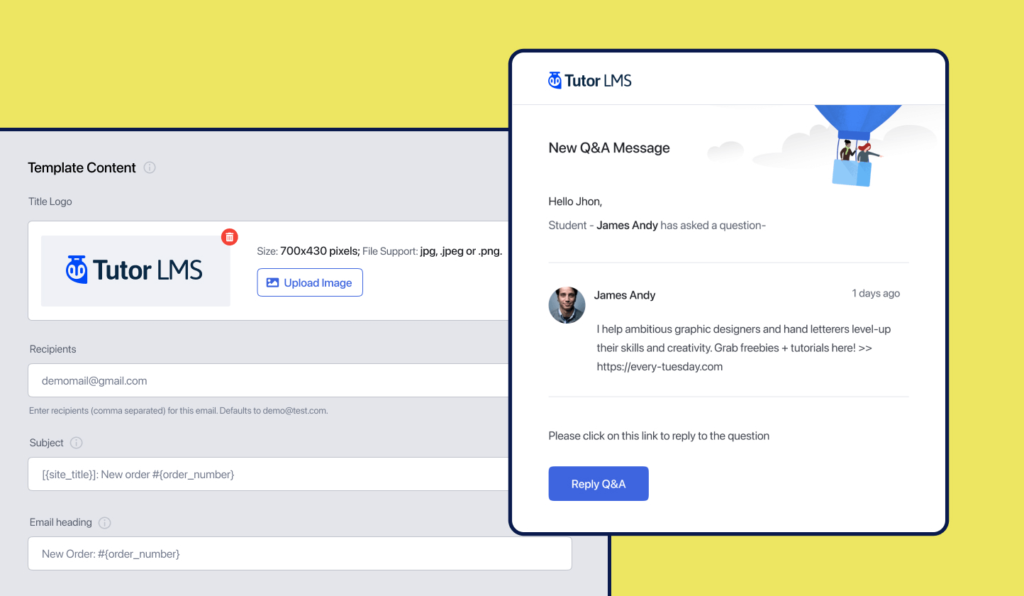Click info icon next to Subject label

[x=77, y=443]
